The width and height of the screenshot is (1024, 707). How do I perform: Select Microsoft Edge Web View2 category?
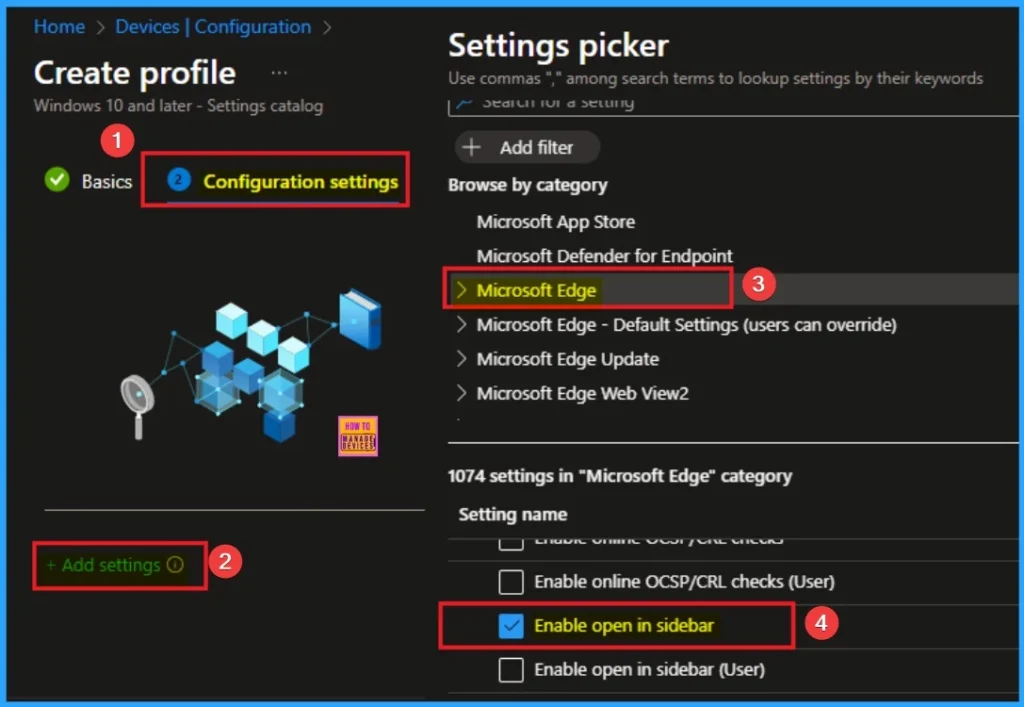[583, 394]
